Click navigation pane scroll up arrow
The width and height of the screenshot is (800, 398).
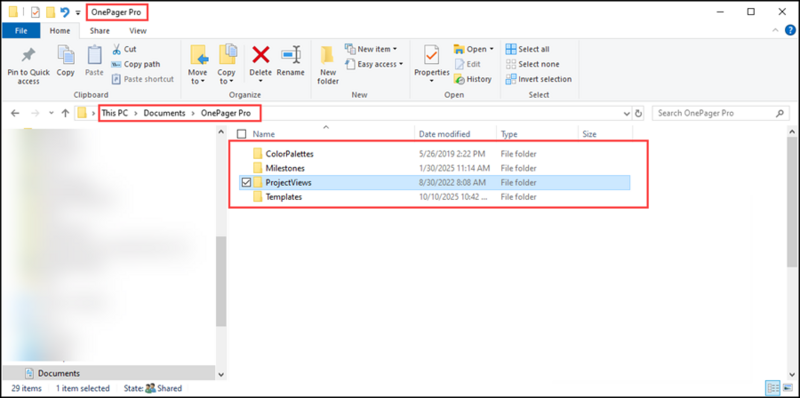[x=221, y=132]
